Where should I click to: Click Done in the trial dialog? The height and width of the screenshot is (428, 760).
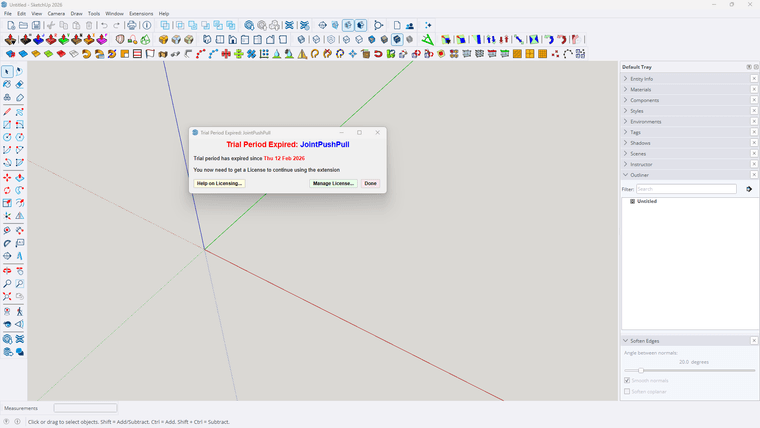tap(370, 183)
